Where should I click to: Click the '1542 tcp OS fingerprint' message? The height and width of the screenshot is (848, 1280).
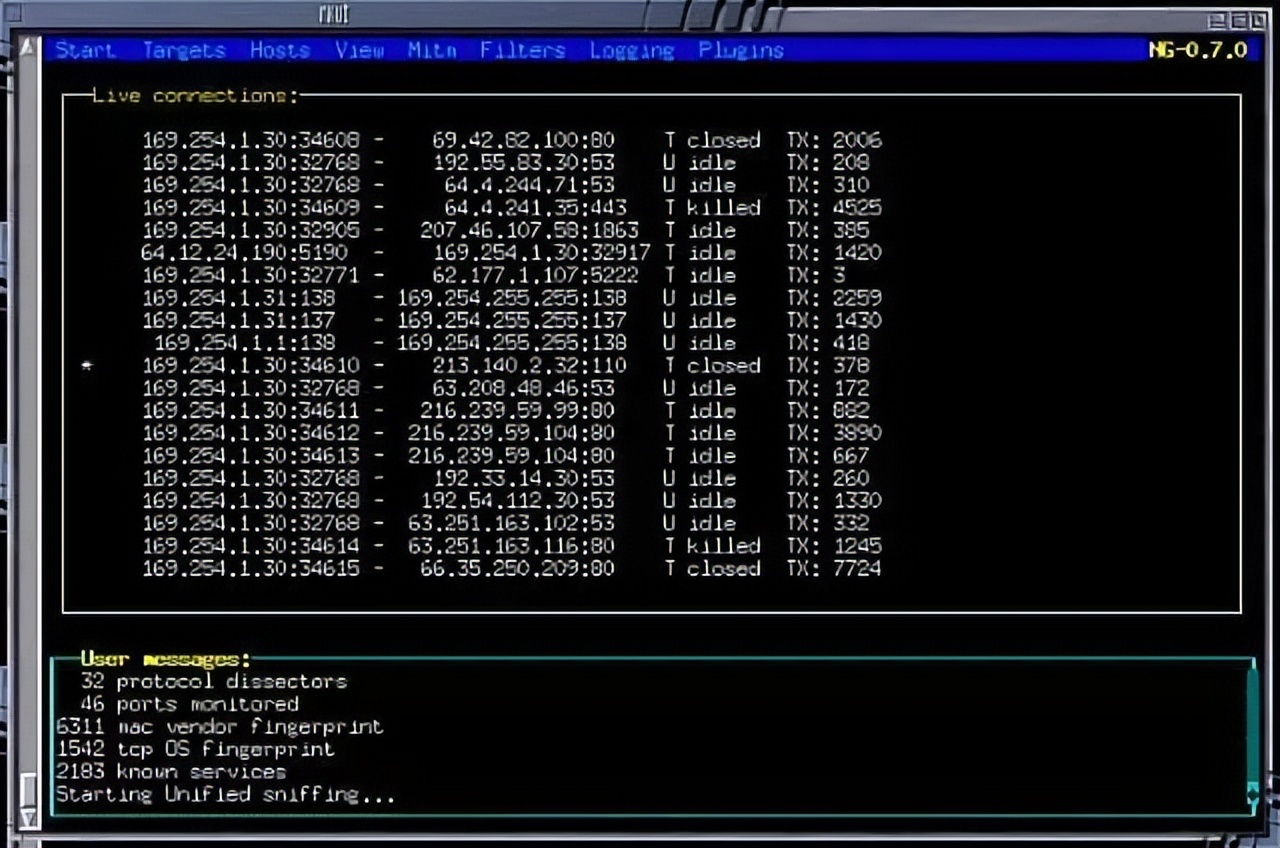tap(195, 749)
